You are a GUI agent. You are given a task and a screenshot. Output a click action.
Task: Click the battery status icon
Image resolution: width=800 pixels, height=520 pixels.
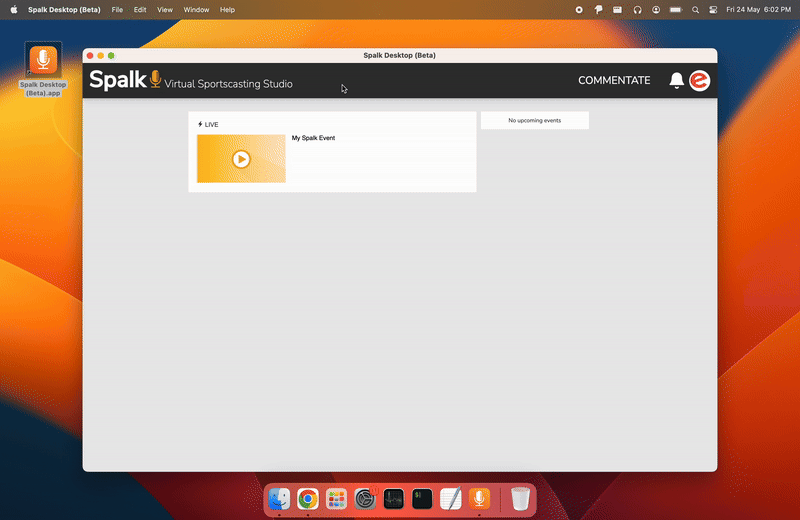tap(676, 10)
